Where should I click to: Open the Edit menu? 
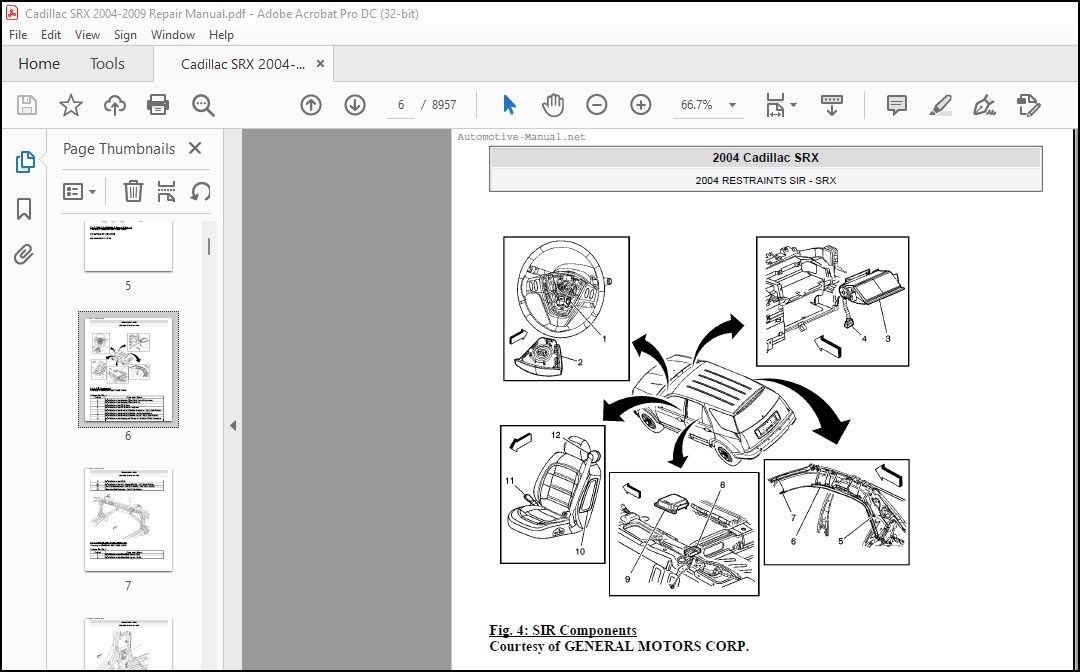51,34
